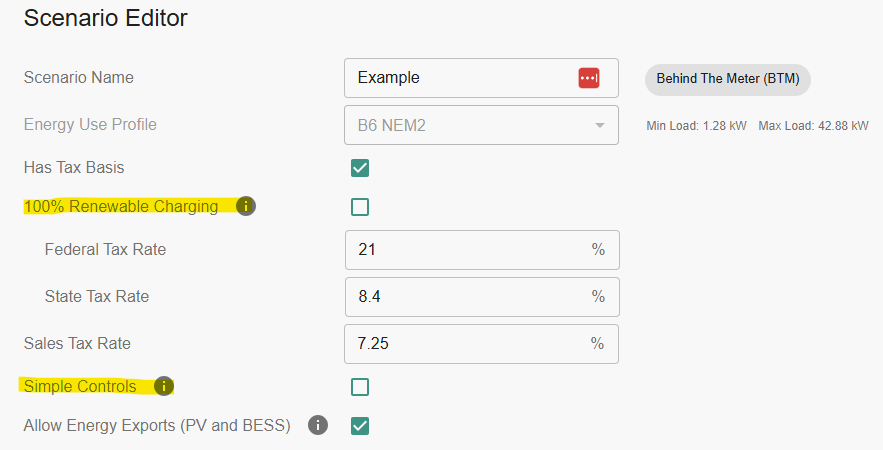The image size is (883, 450).
Task: Check the Simple Controls checkbox
Action: (x=360, y=387)
